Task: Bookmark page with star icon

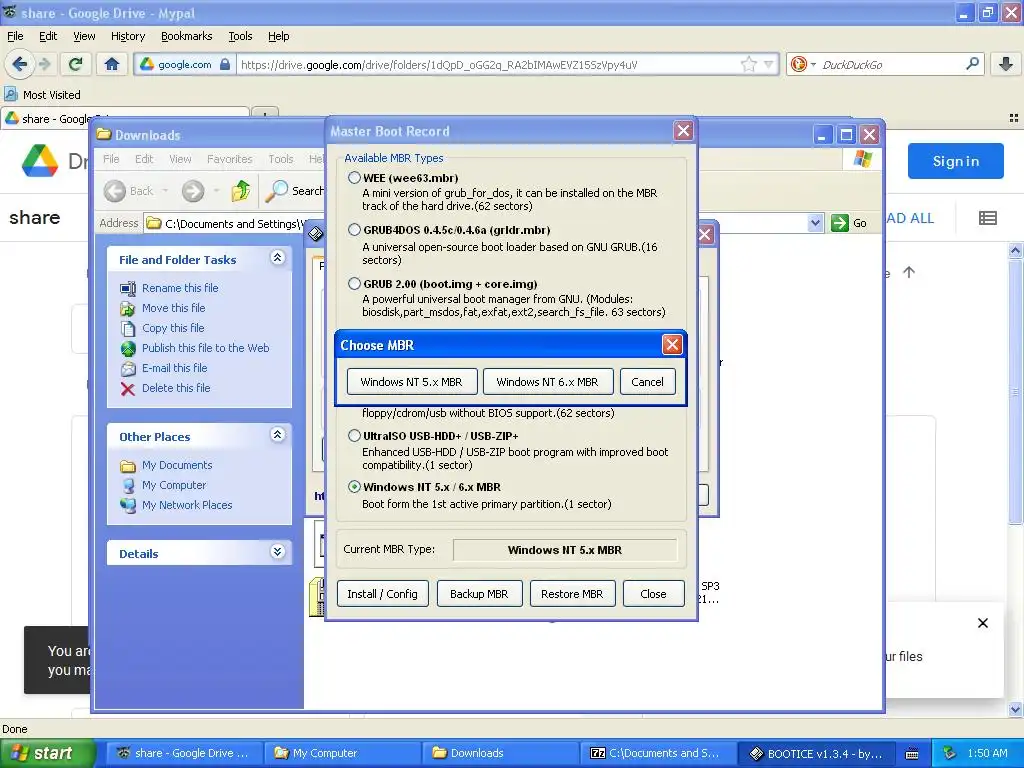Action: tap(748, 64)
